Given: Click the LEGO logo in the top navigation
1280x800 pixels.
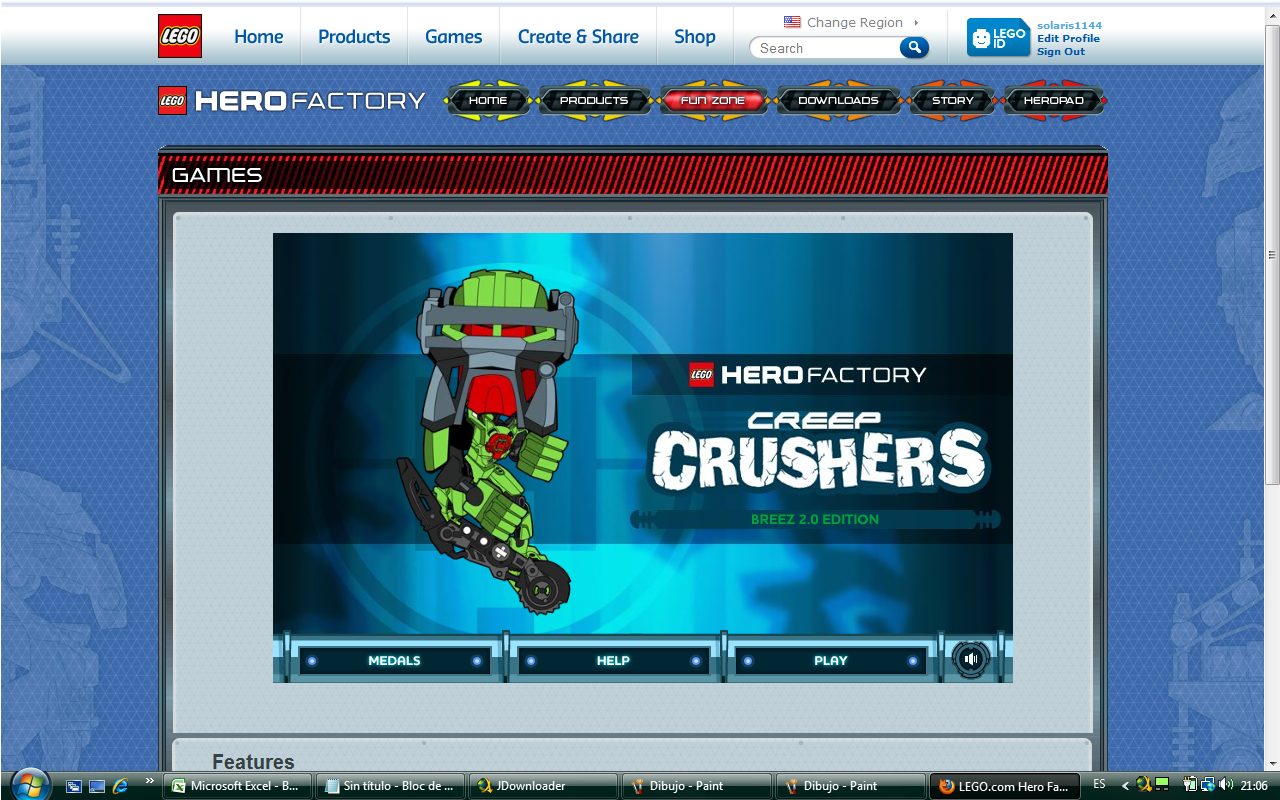Looking at the screenshot, I should click(180, 36).
